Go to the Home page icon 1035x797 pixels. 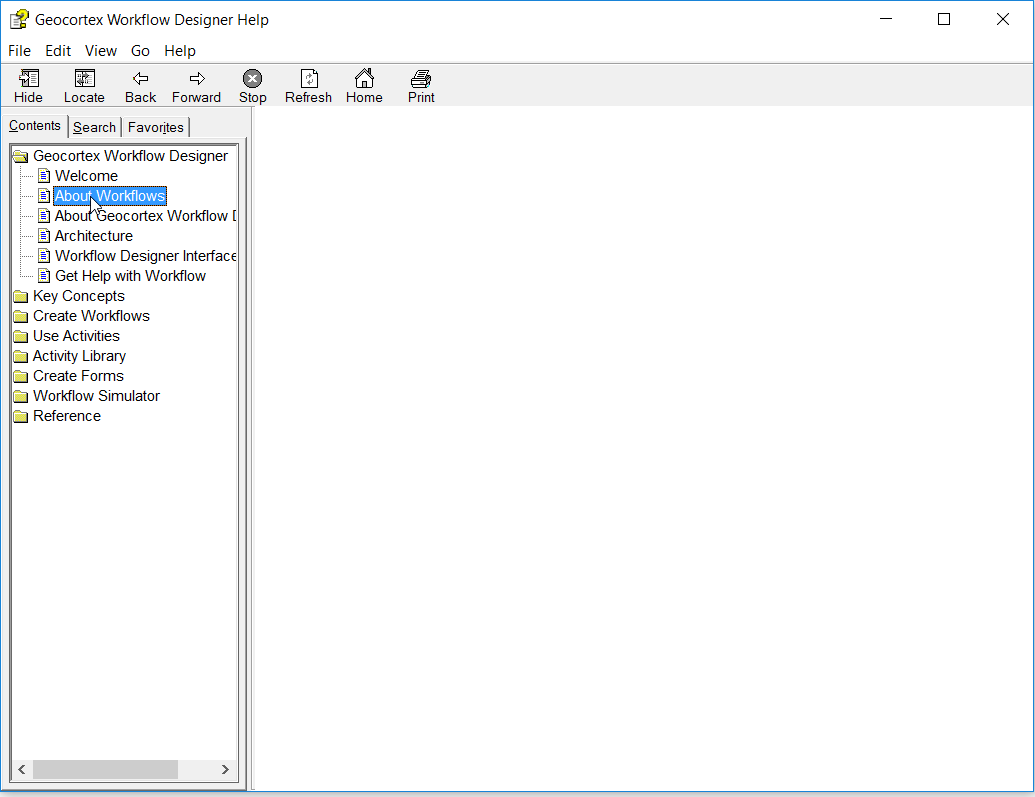364,78
